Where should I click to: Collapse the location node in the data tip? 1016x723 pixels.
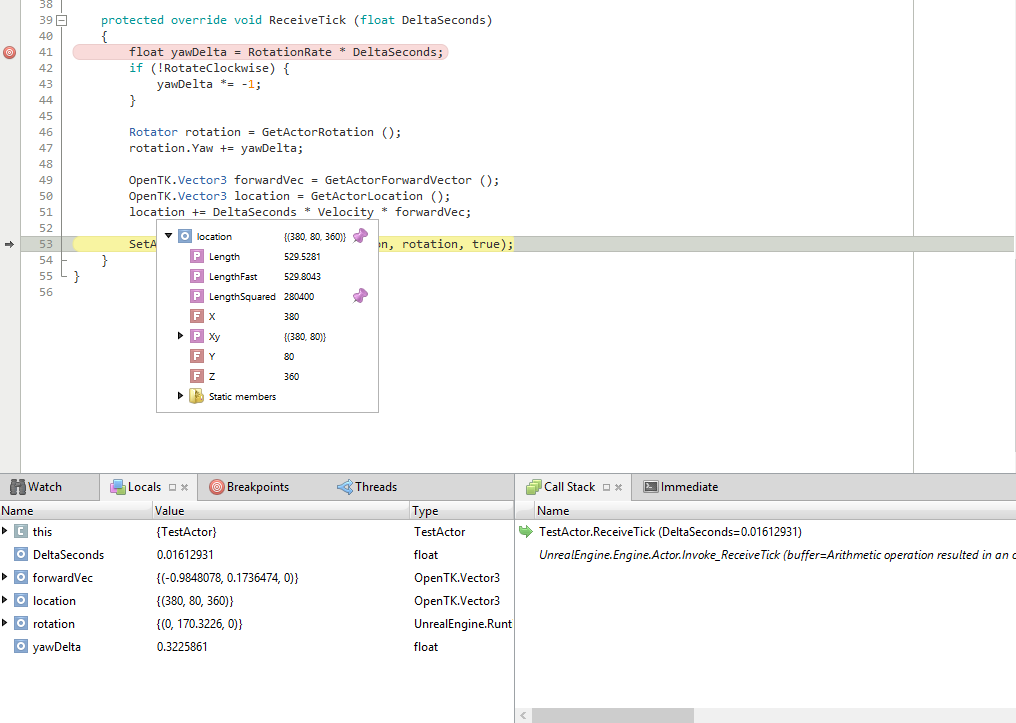[167, 236]
